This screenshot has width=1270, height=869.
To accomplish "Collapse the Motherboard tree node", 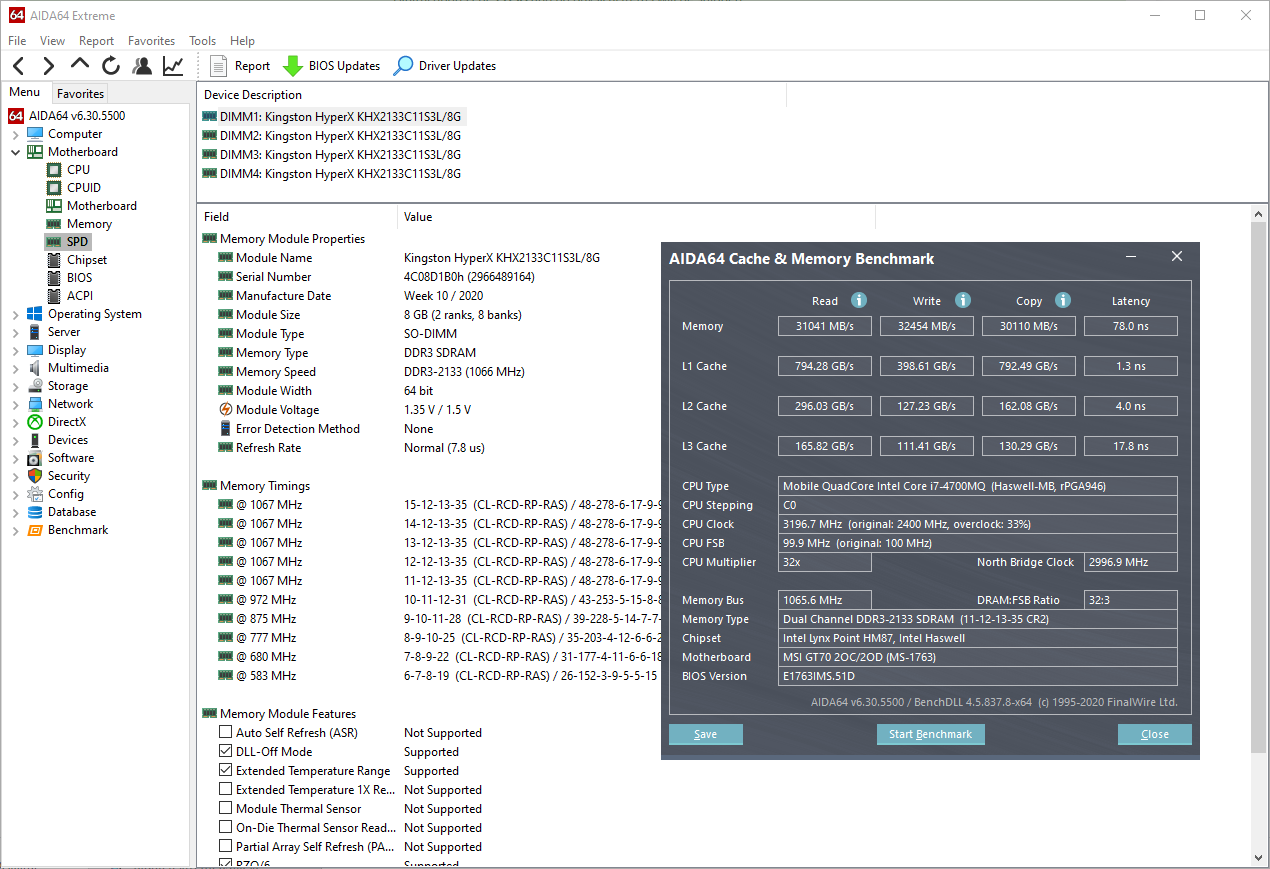I will 15,152.
